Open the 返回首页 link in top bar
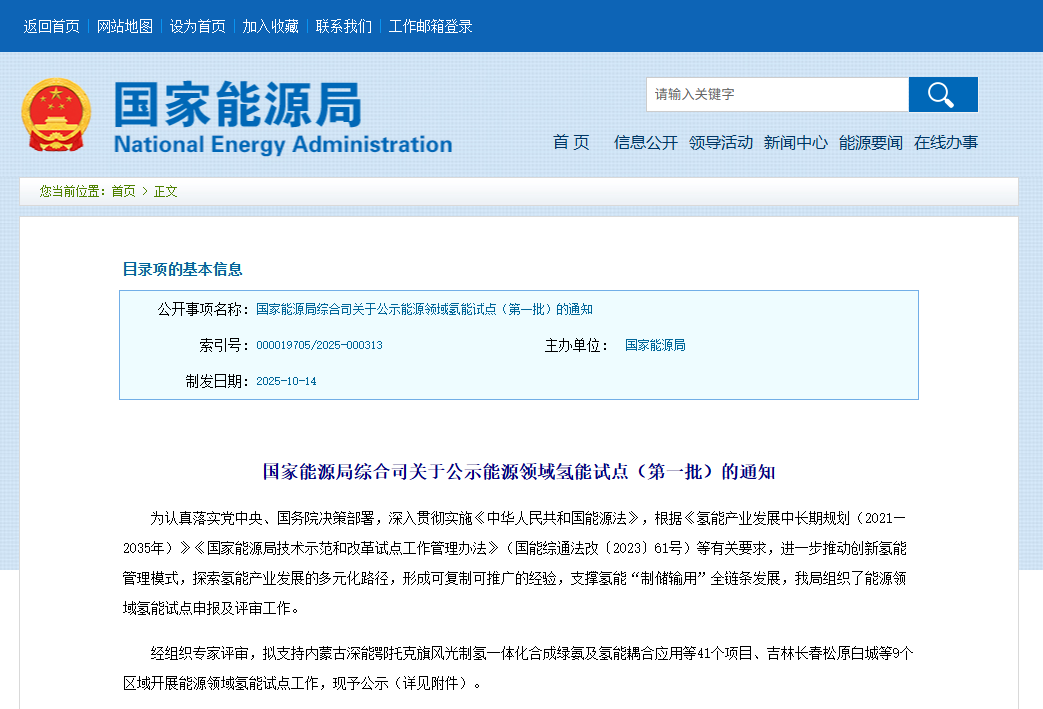The image size is (1043, 709). [52, 27]
